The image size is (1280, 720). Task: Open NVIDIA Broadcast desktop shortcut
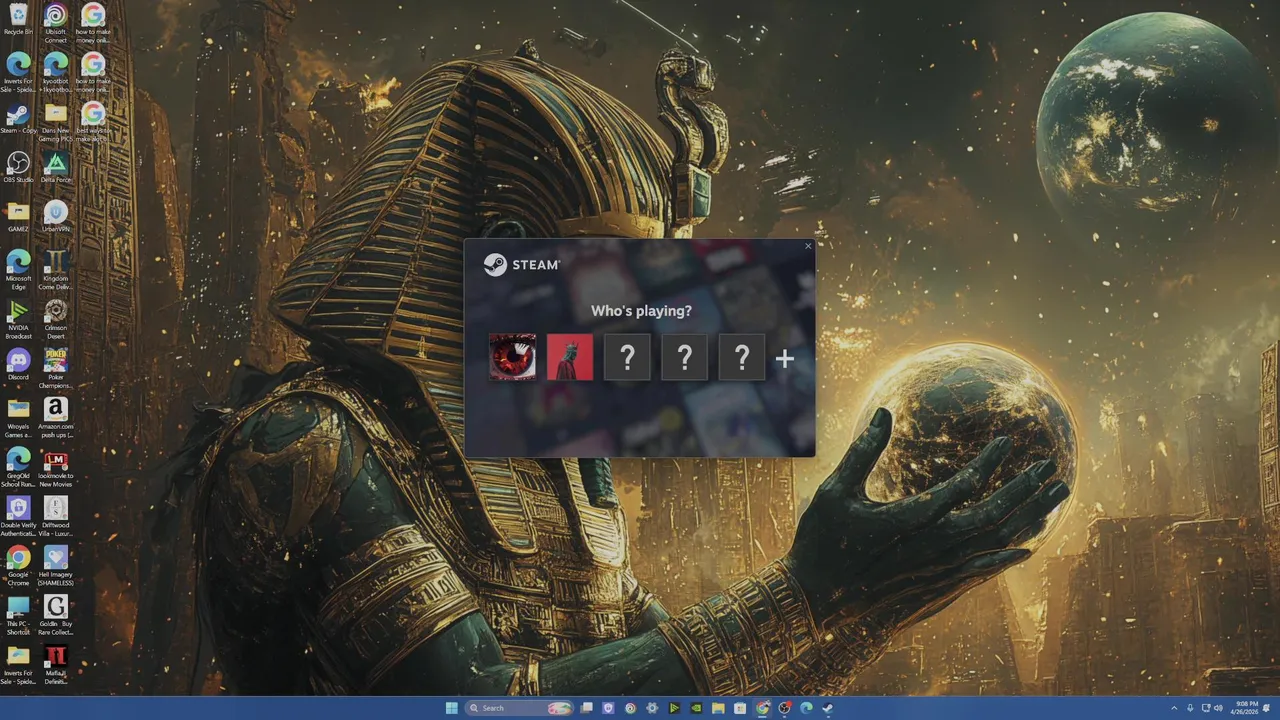(18, 319)
